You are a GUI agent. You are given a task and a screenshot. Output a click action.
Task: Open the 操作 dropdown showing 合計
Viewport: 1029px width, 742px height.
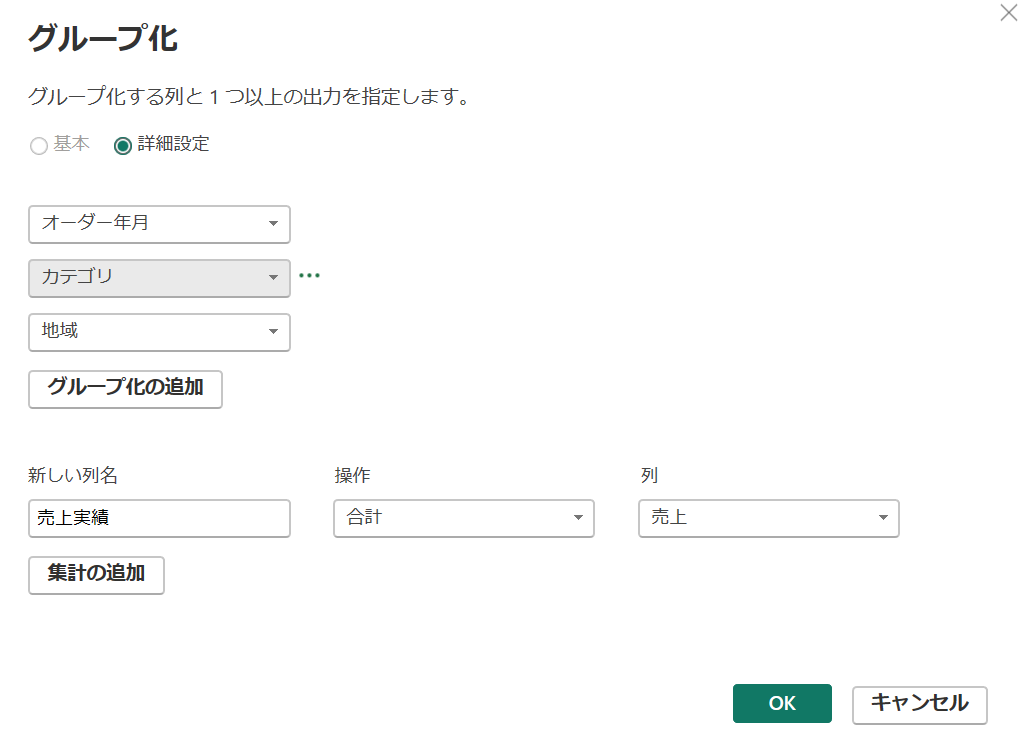tap(463, 518)
